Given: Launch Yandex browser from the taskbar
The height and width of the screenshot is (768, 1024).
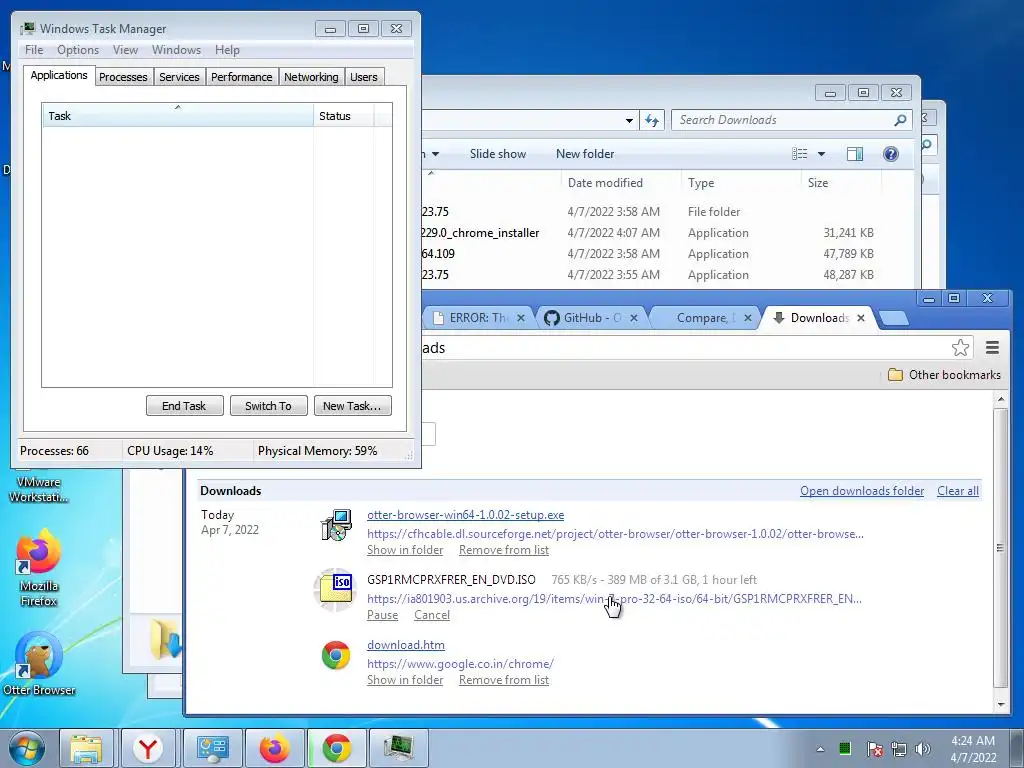Looking at the screenshot, I should (148, 748).
